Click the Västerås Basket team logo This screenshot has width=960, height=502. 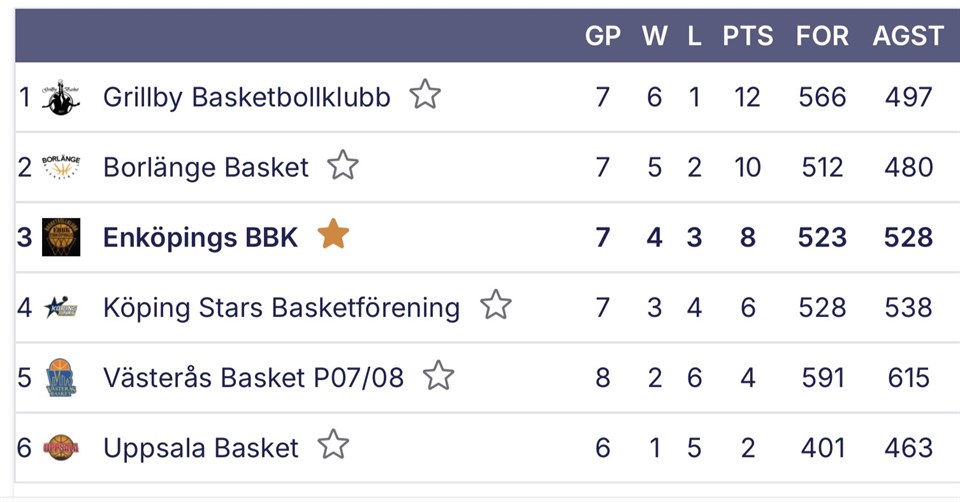point(61,378)
